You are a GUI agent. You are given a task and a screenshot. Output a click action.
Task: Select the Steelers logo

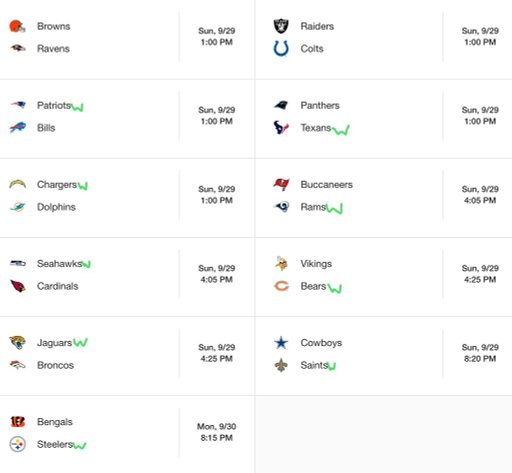point(17,444)
